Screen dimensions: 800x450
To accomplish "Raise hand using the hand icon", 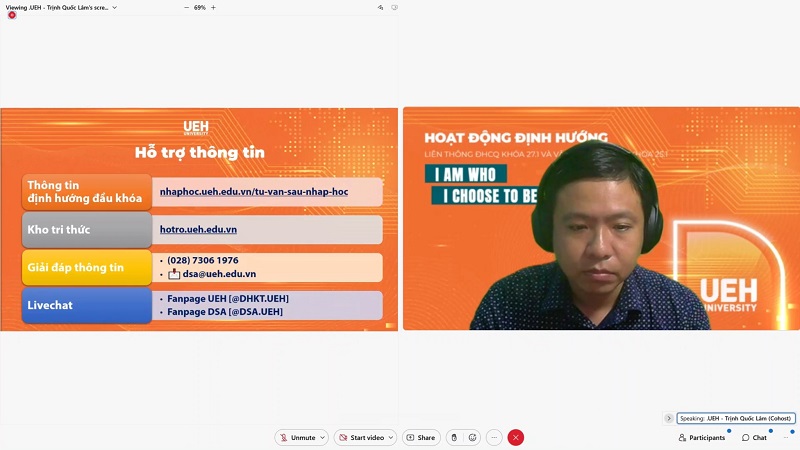I will (x=454, y=437).
